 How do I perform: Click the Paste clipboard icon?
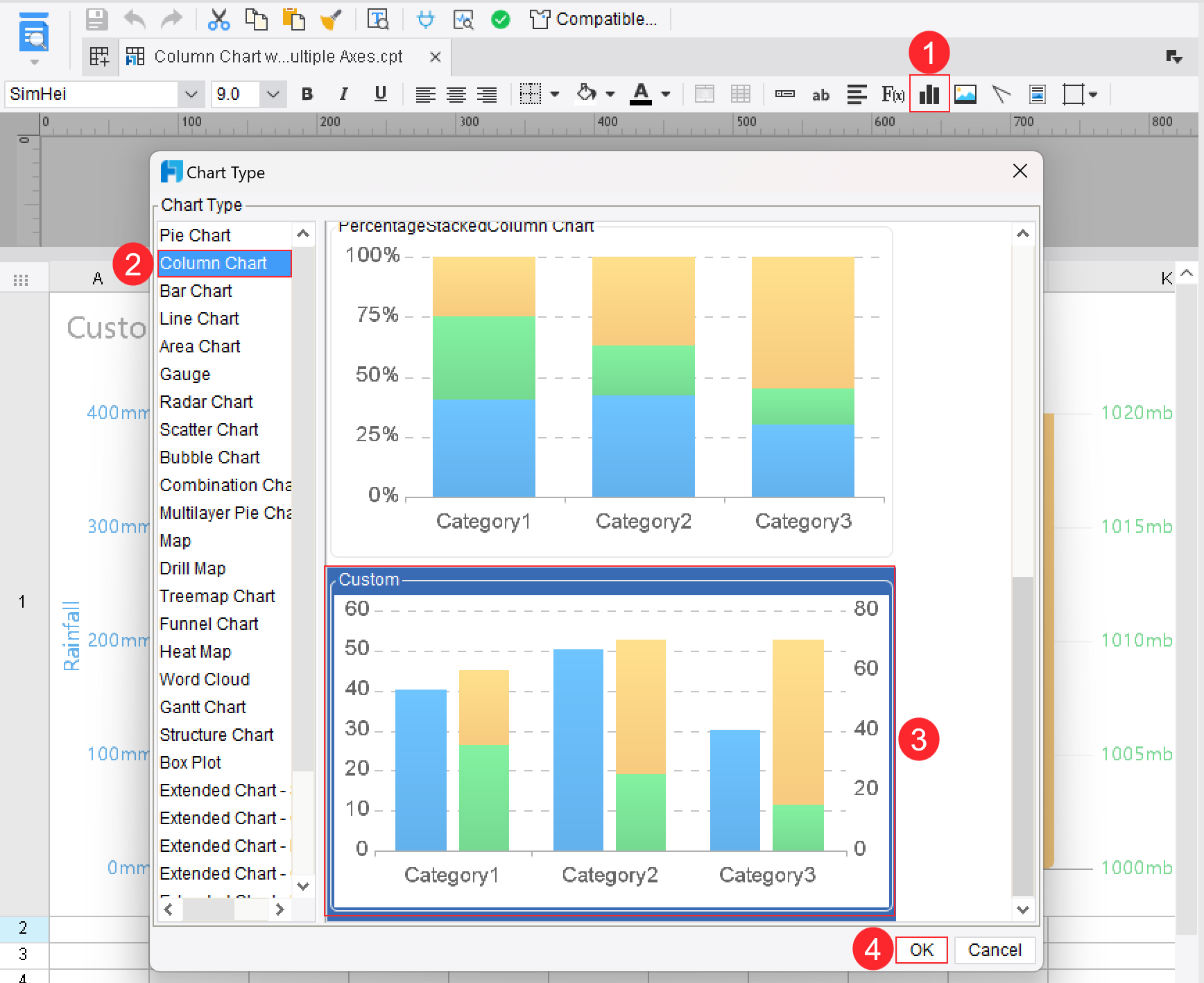click(294, 19)
